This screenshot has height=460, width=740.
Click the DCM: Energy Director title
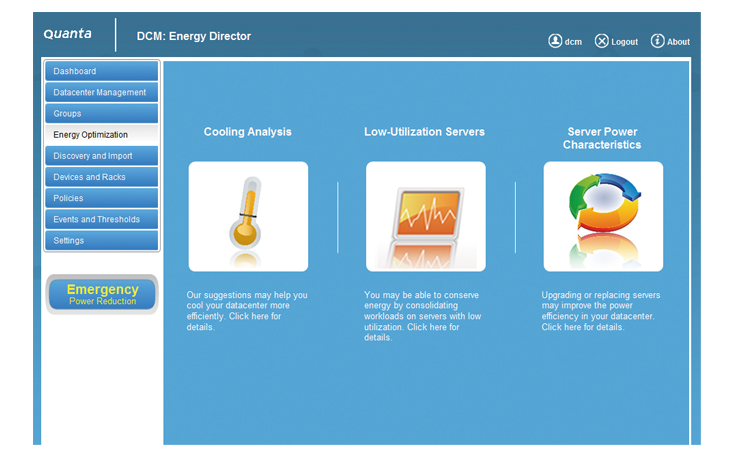[x=193, y=36]
